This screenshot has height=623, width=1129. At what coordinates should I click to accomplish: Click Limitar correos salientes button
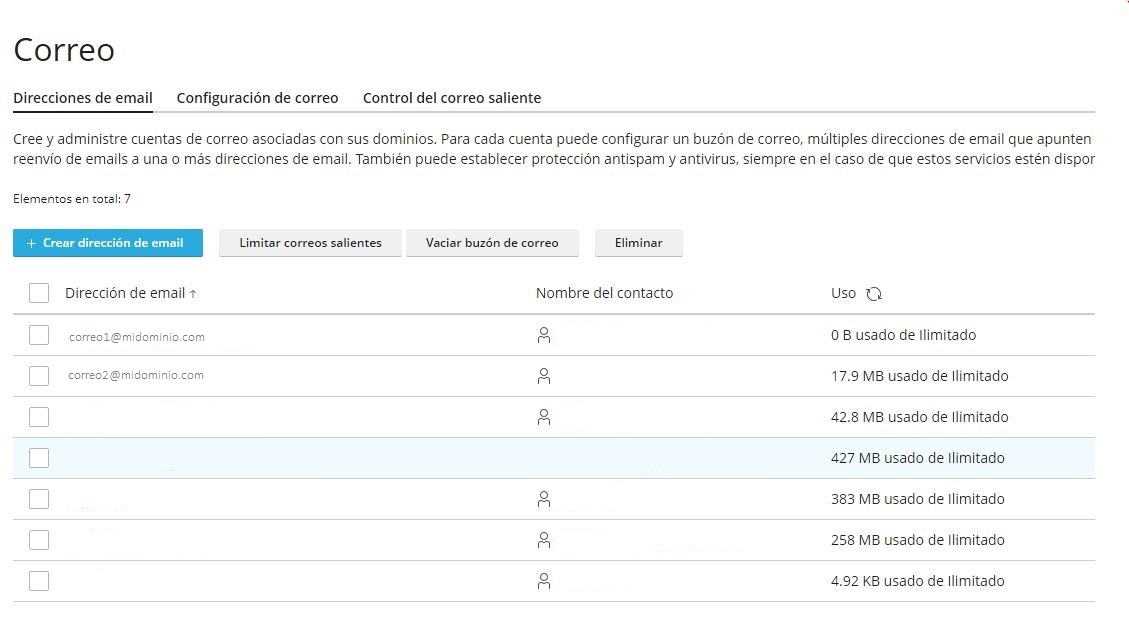point(310,243)
